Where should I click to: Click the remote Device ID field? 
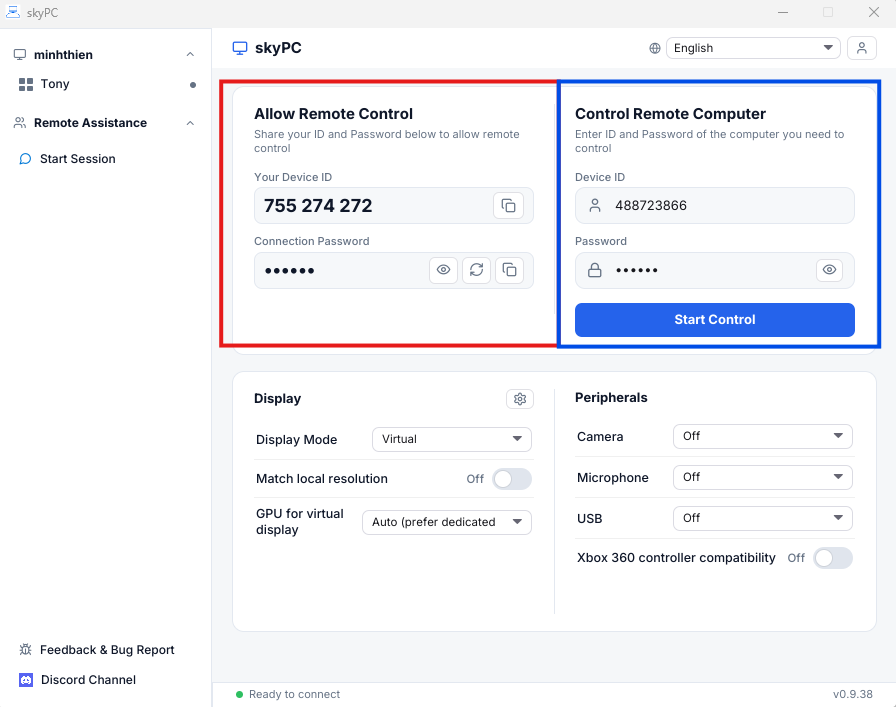click(714, 205)
